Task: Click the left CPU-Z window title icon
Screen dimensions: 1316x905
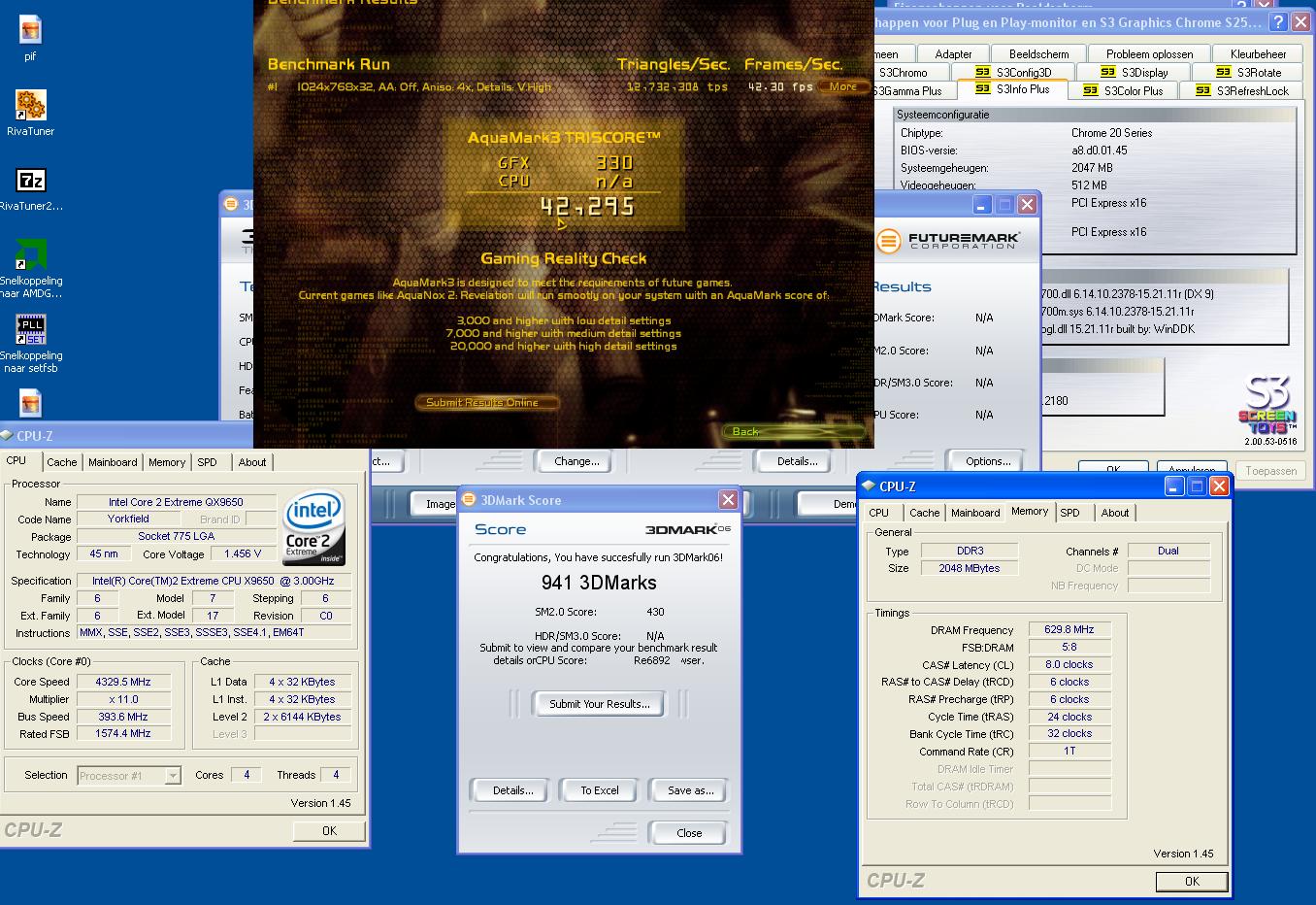Action: click(x=7, y=436)
